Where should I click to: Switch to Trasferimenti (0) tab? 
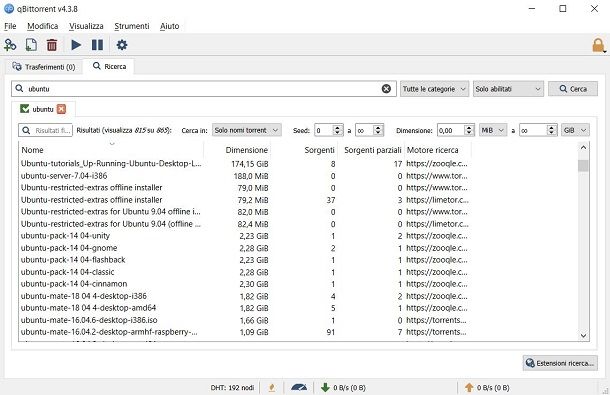click(x=44, y=67)
